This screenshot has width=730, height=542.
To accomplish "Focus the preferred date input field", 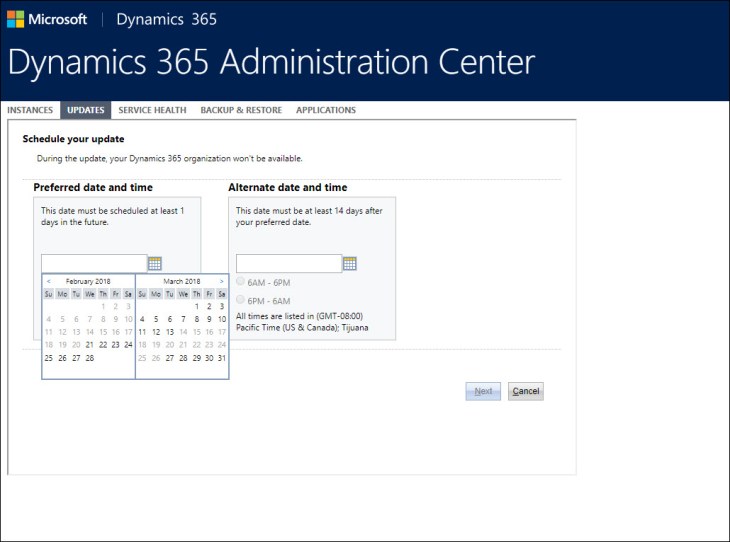I will [x=95, y=264].
